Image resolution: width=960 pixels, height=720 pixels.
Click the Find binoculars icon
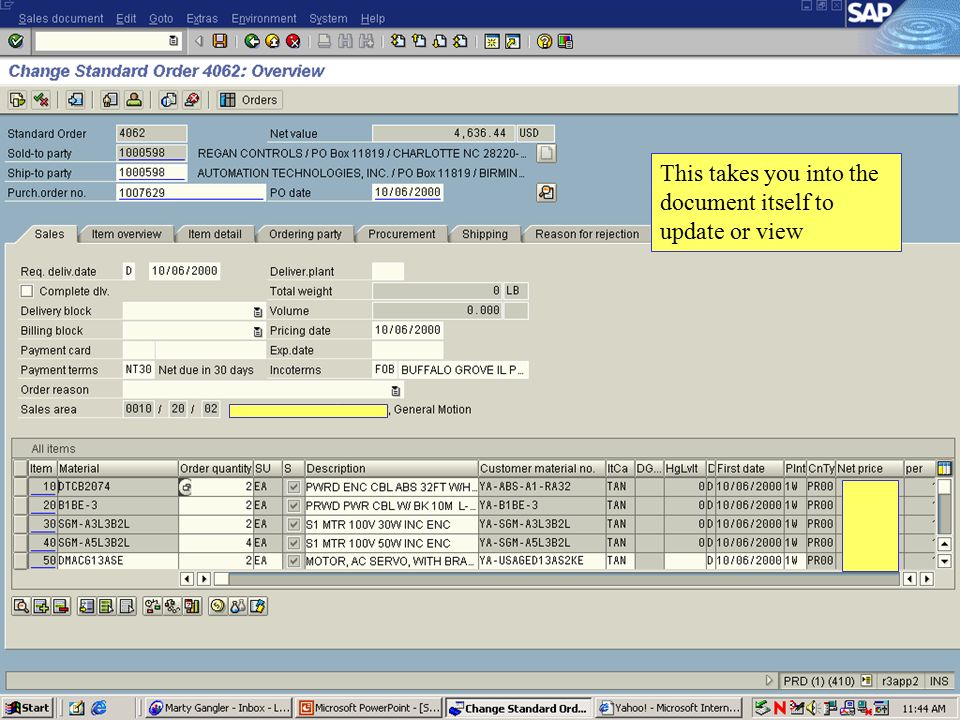(x=345, y=41)
